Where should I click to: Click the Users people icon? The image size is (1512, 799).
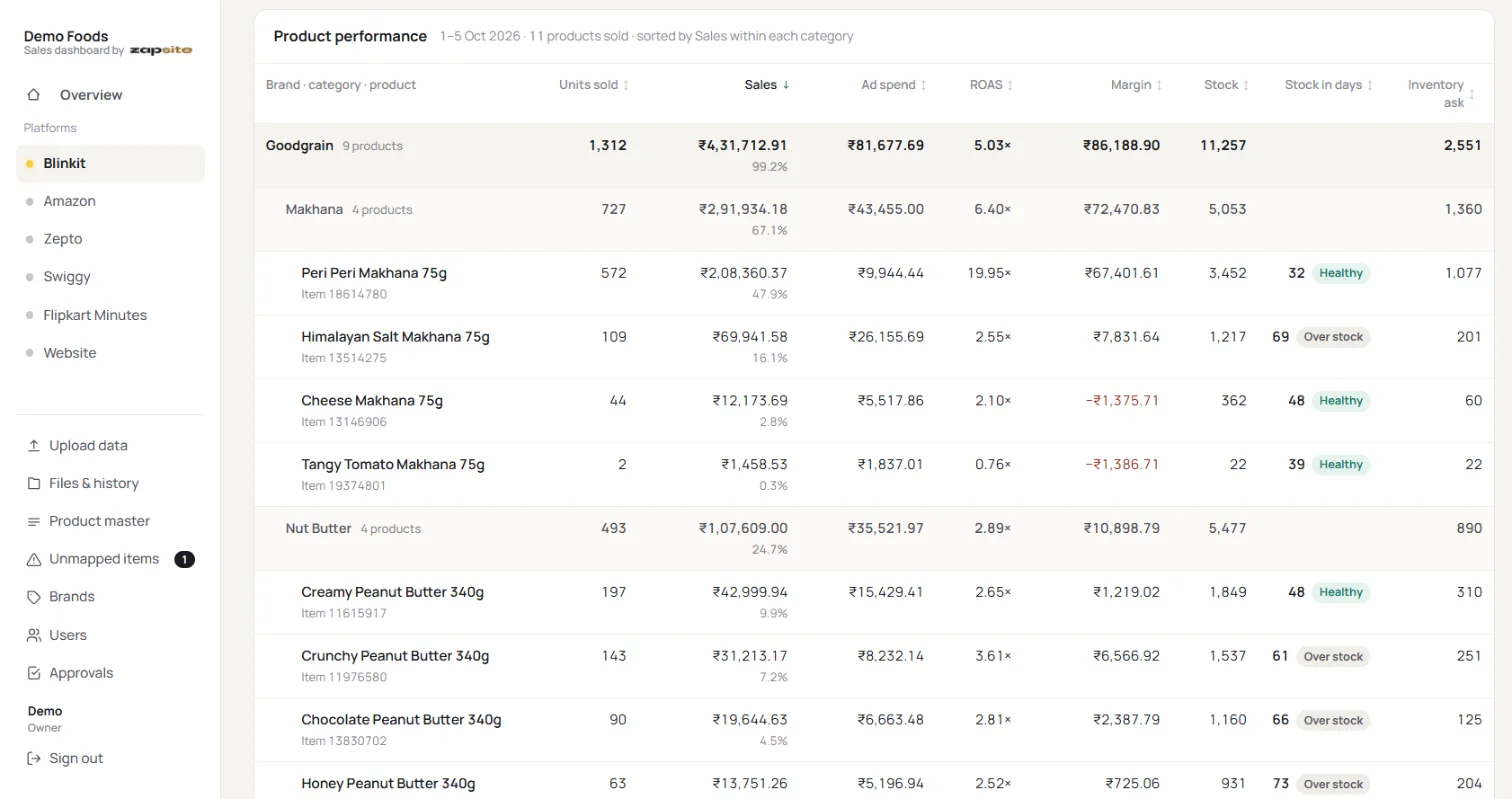[34, 636]
